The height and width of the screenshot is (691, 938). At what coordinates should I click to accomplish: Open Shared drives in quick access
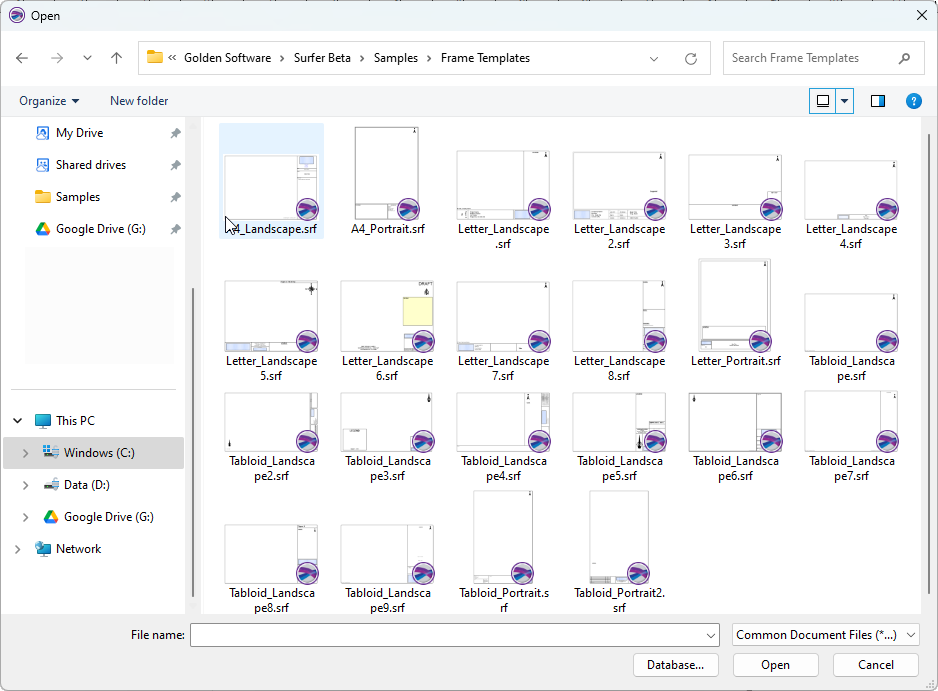coord(91,165)
